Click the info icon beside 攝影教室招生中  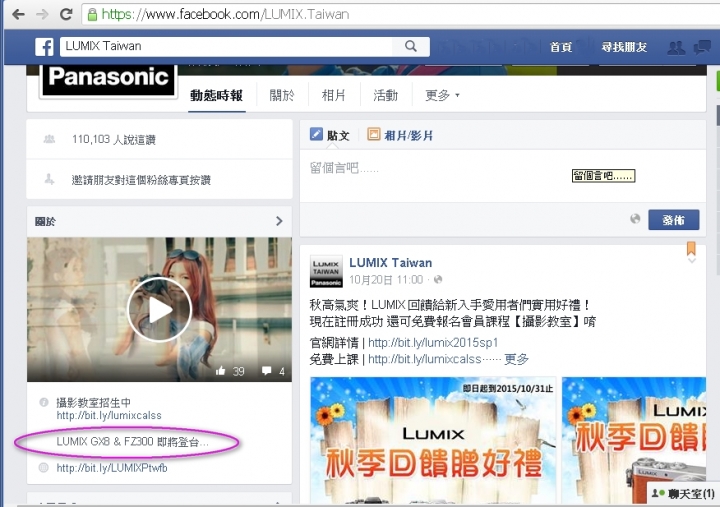[44, 403]
